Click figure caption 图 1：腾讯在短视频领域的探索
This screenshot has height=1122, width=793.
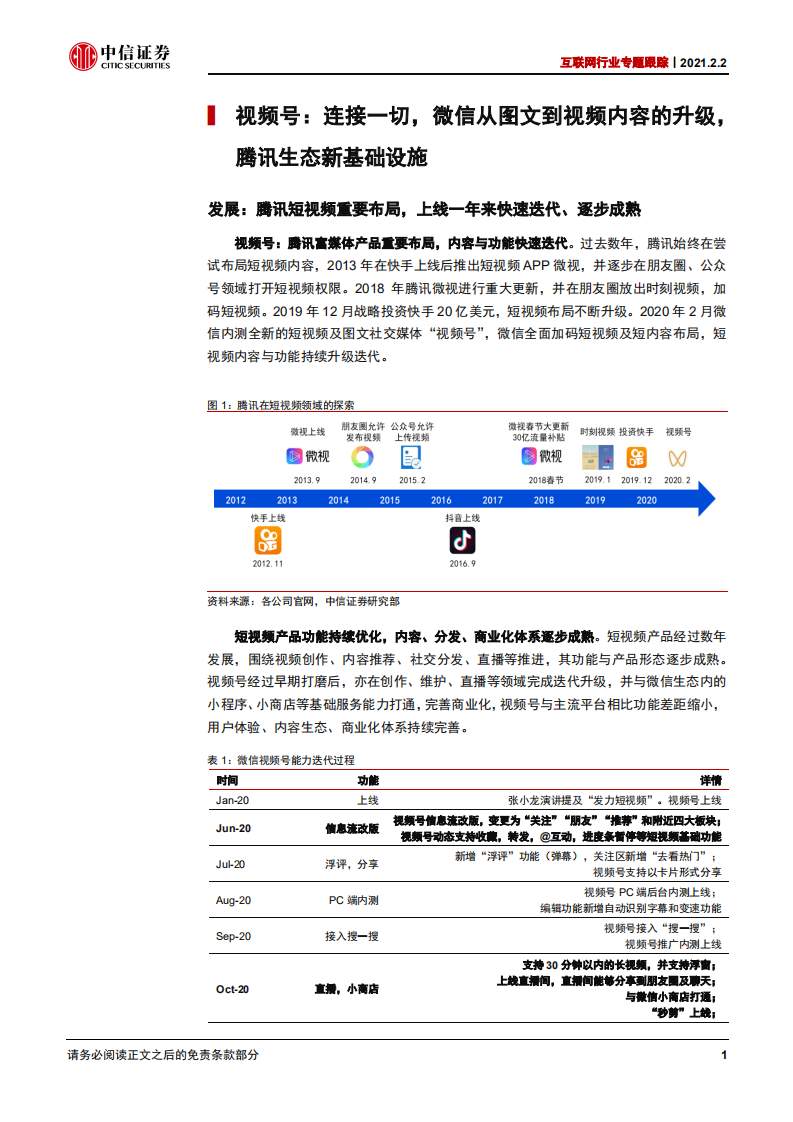tap(281, 405)
